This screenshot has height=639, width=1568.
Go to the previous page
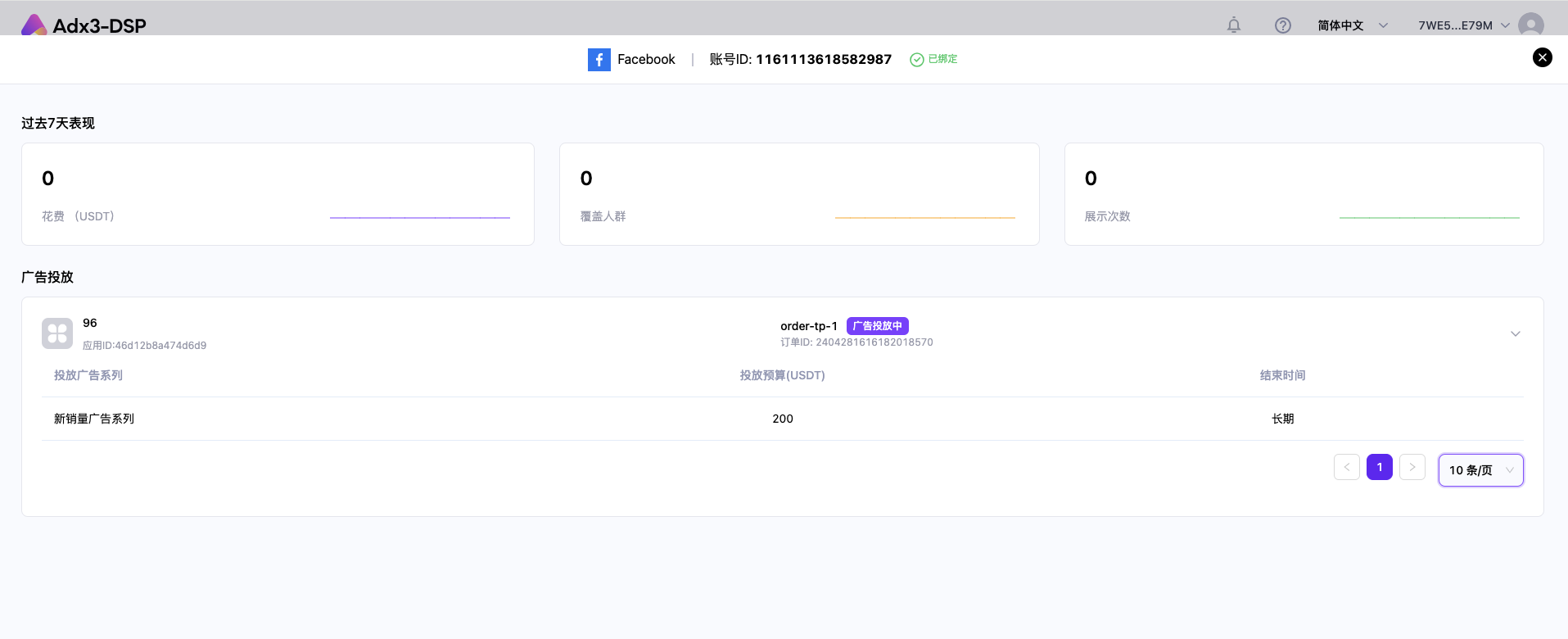(x=1346, y=467)
